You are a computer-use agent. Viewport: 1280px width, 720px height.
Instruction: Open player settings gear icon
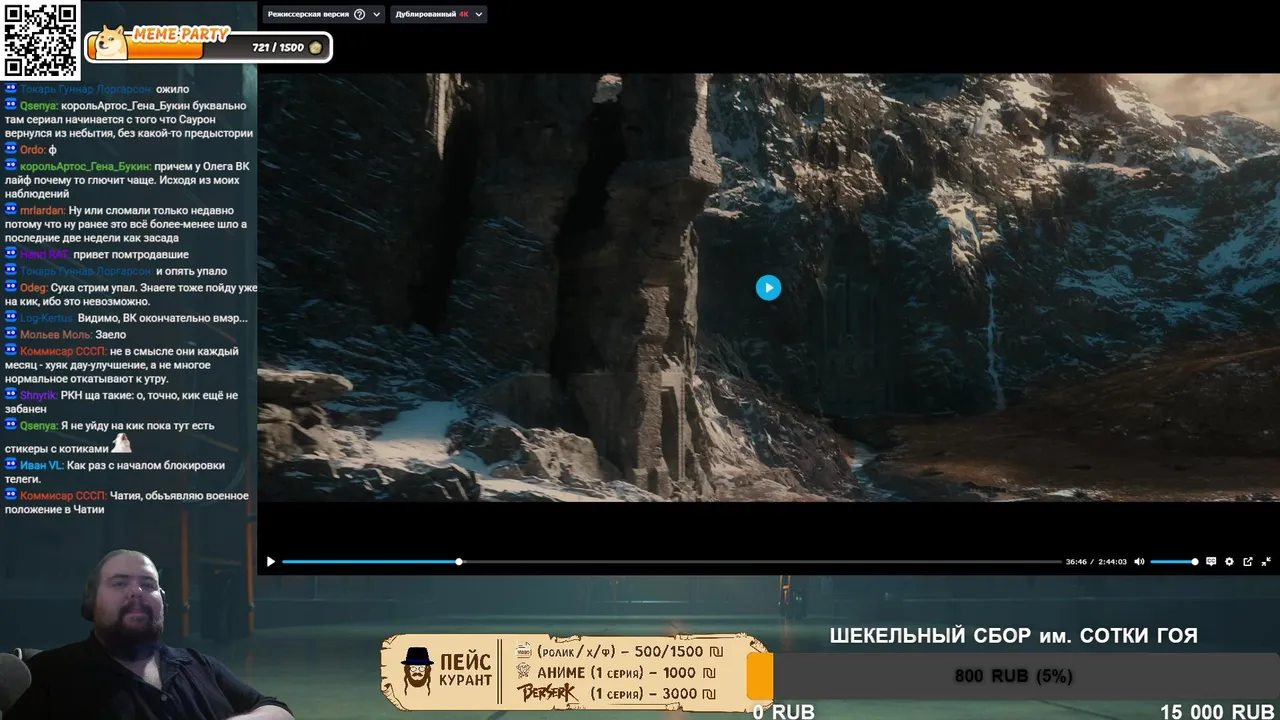tap(1229, 562)
